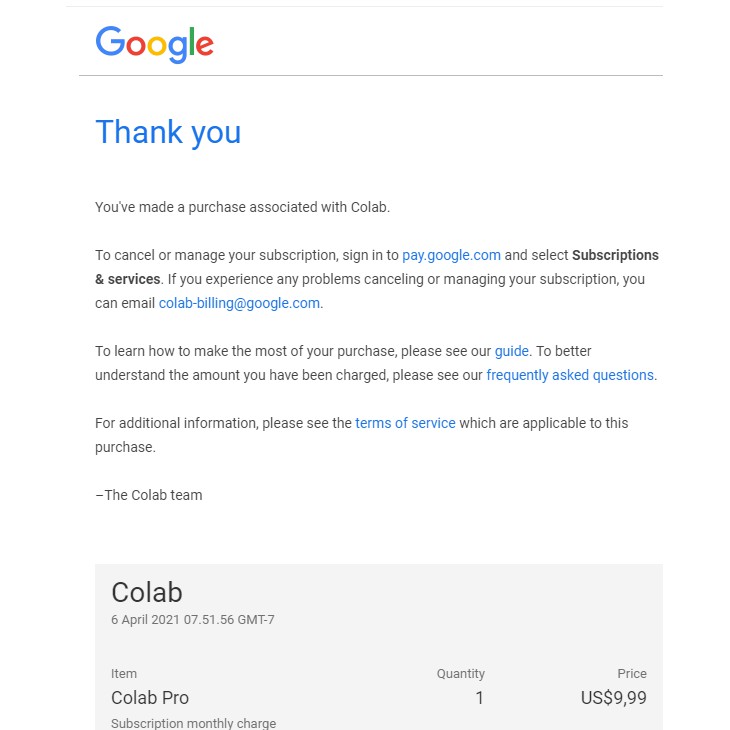This screenshot has height=730, width=730.
Task: Click the purchase associated with Colab sentence
Action: click(x=242, y=207)
